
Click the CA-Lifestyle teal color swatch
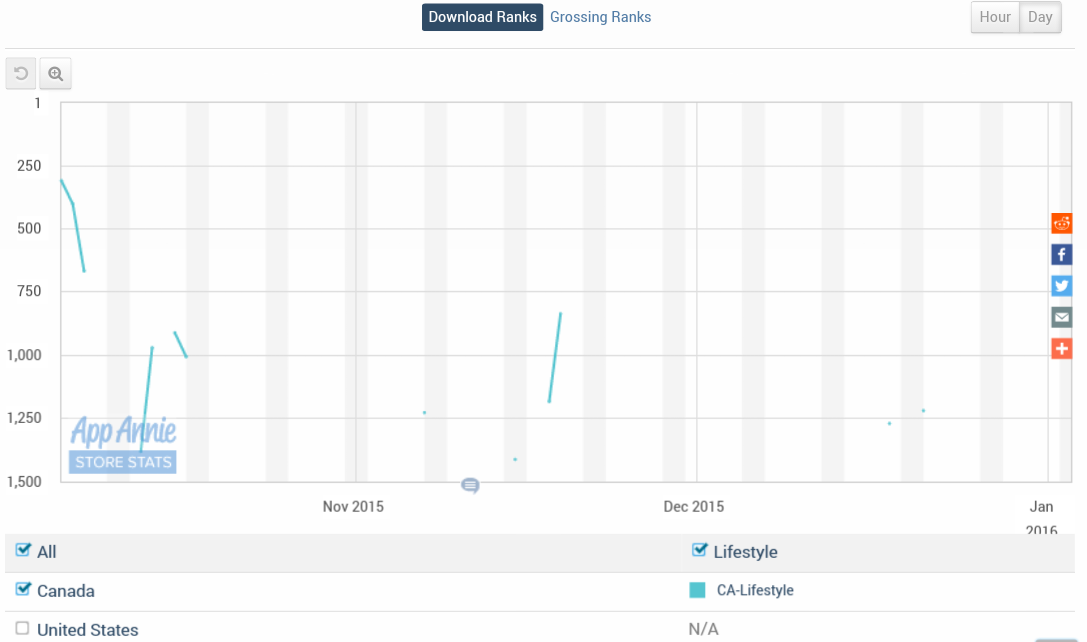pyautogui.click(x=697, y=590)
